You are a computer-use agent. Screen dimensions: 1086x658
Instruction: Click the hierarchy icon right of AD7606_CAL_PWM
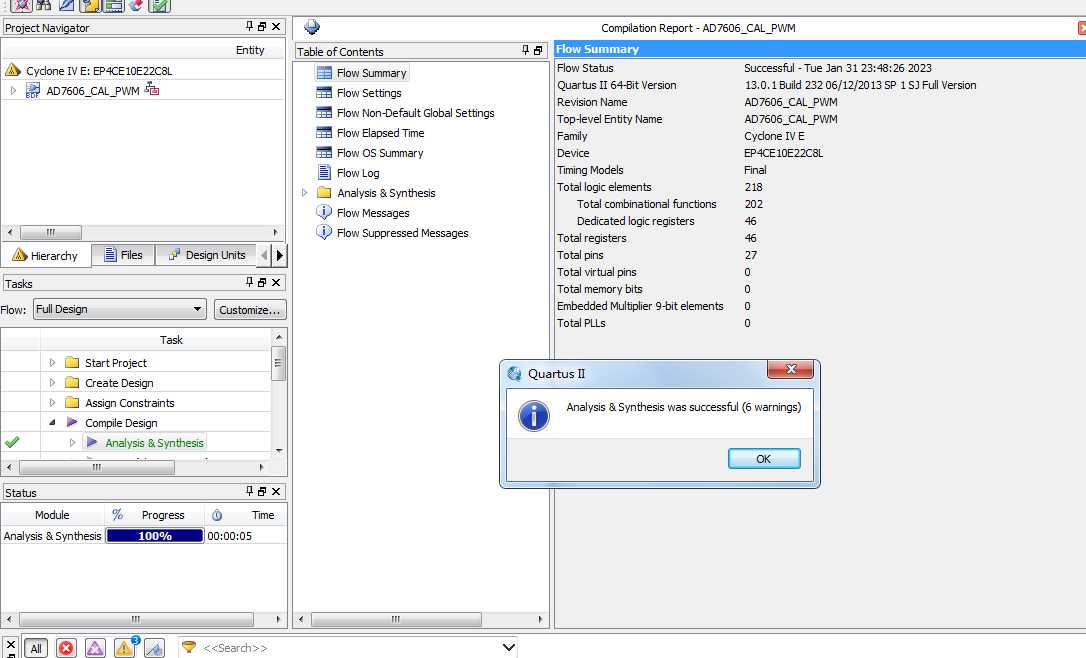152,89
